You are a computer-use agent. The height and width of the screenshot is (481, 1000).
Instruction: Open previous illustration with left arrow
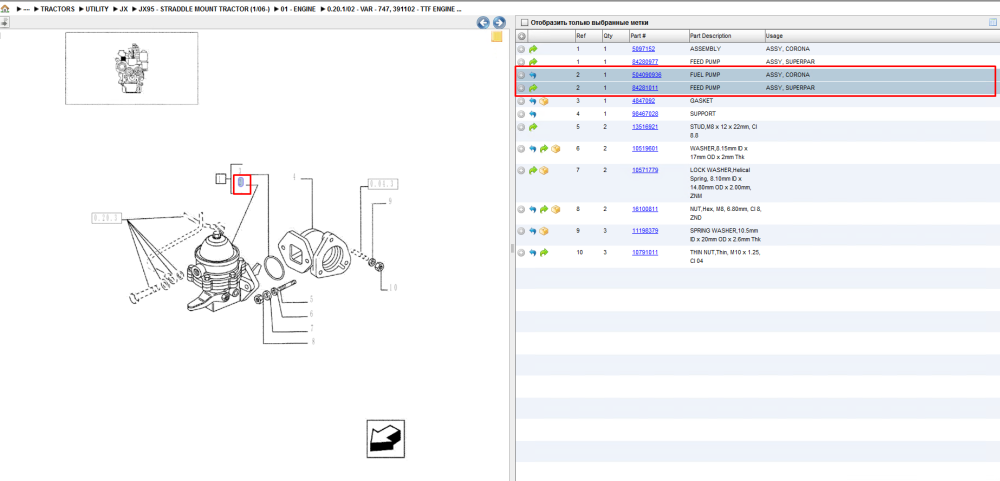(x=483, y=23)
